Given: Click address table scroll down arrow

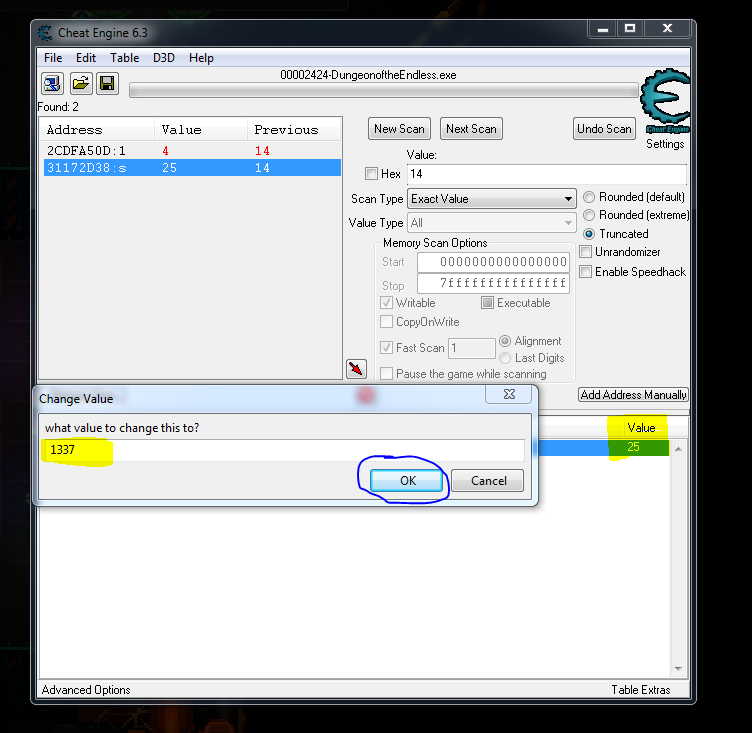Looking at the screenshot, I should click(x=678, y=668).
